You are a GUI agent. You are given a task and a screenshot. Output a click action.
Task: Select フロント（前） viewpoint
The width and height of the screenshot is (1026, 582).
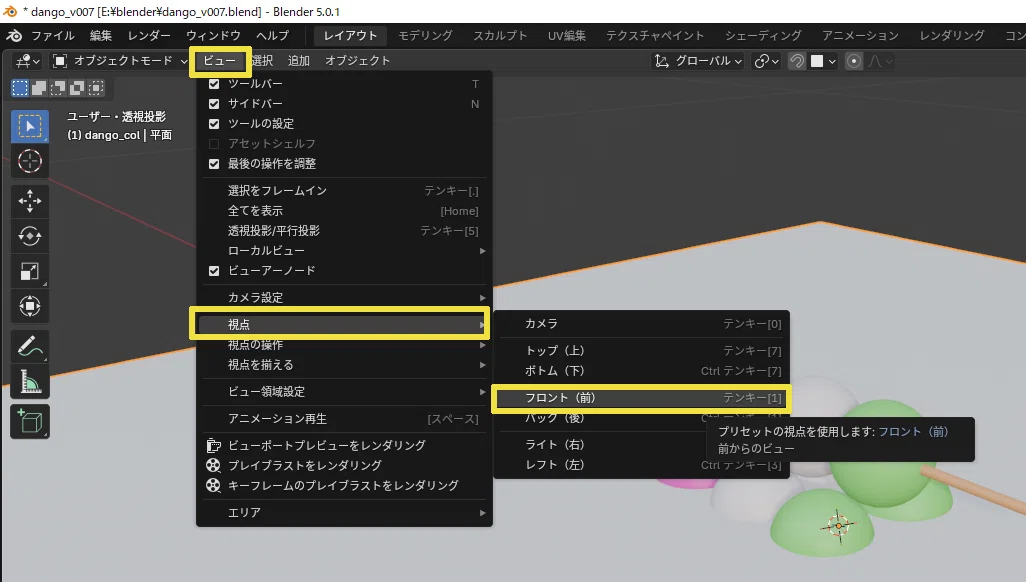pyautogui.click(x=641, y=398)
